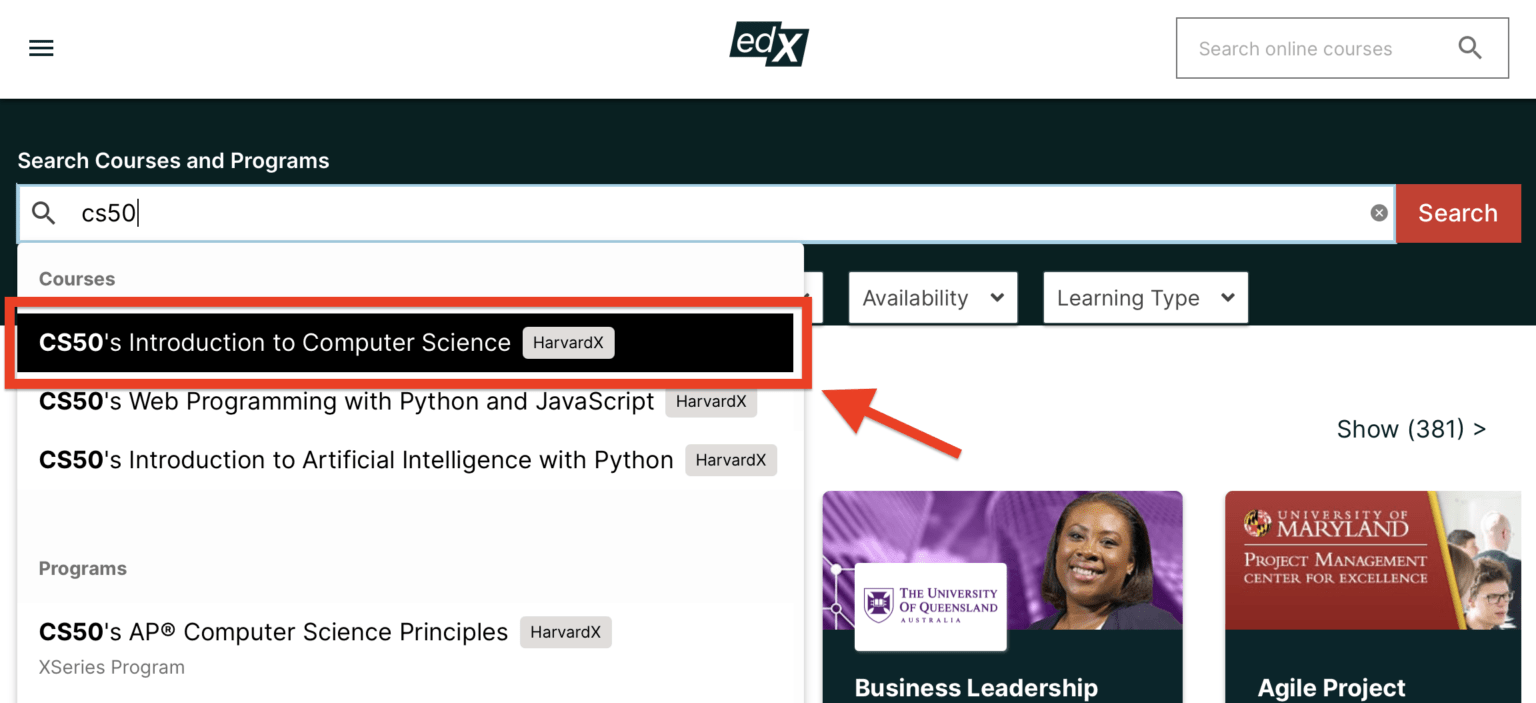Open the Availability dropdown
Image resolution: width=1536 pixels, height=703 pixels.
coord(932,297)
